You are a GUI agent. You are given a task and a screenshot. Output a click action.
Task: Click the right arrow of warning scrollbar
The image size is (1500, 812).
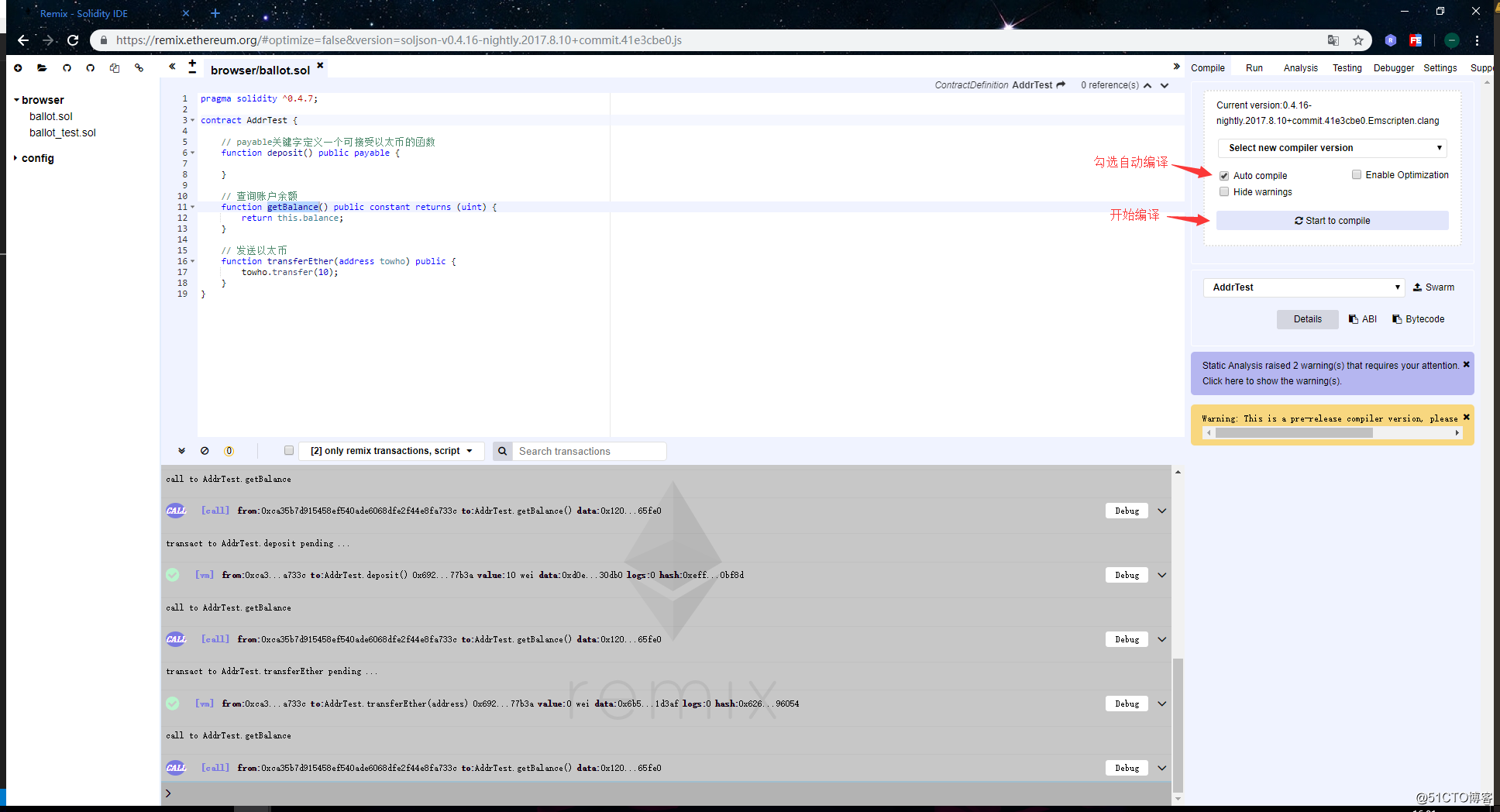[x=1457, y=433]
